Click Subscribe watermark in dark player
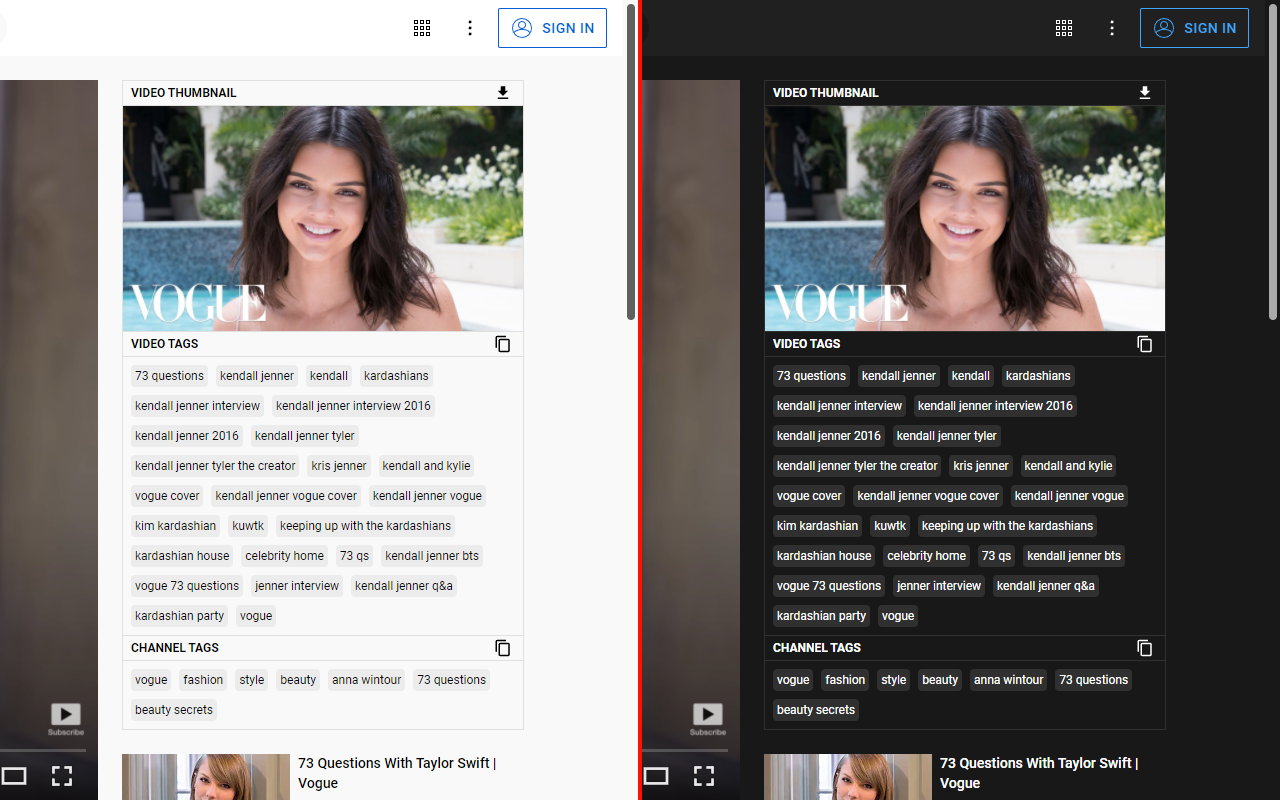The image size is (1280, 800). click(x=708, y=719)
